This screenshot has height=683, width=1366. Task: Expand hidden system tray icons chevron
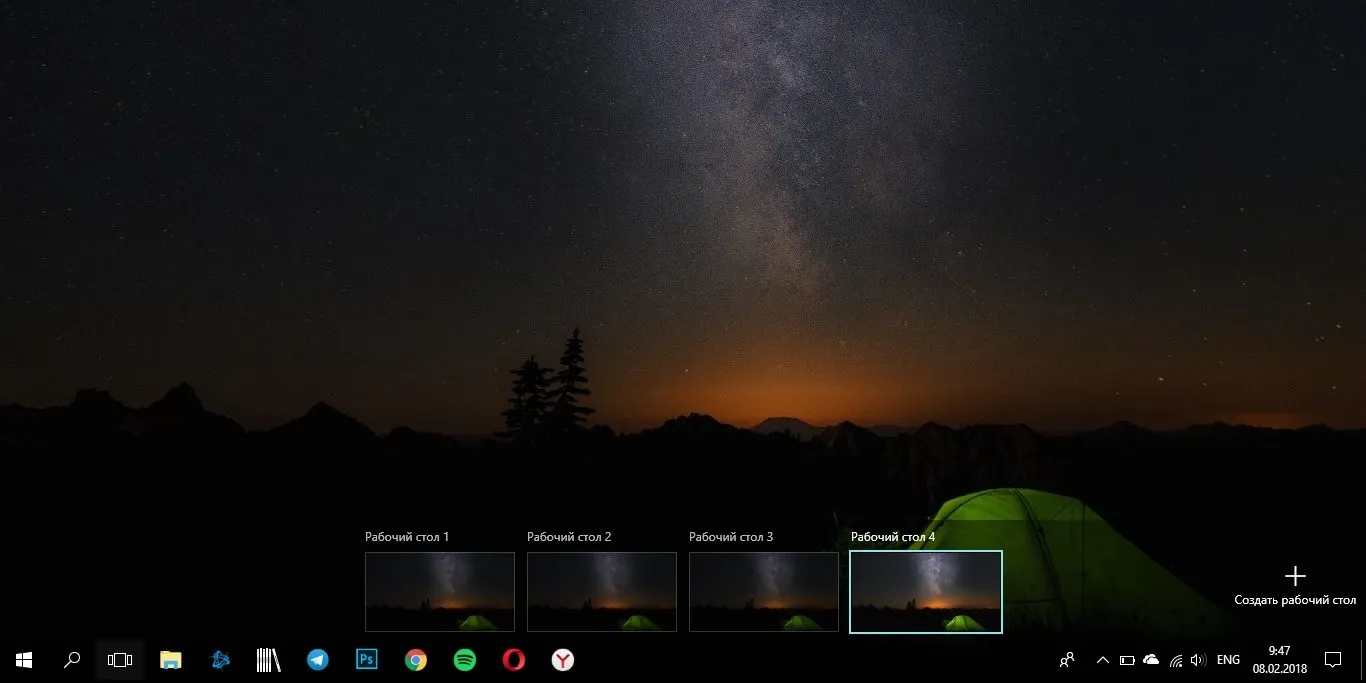pyautogui.click(x=1103, y=660)
